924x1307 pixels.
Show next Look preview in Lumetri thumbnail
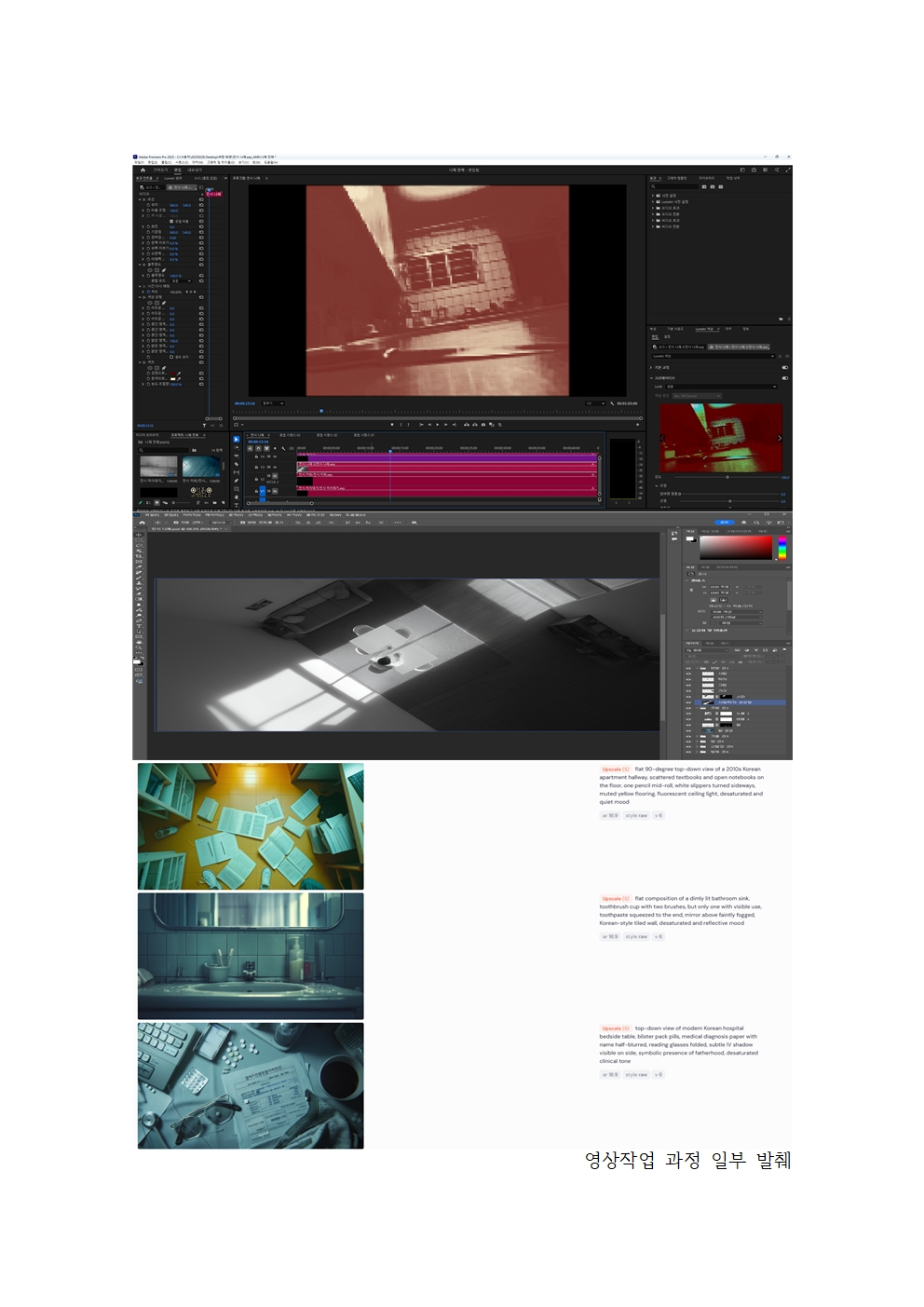point(780,438)
